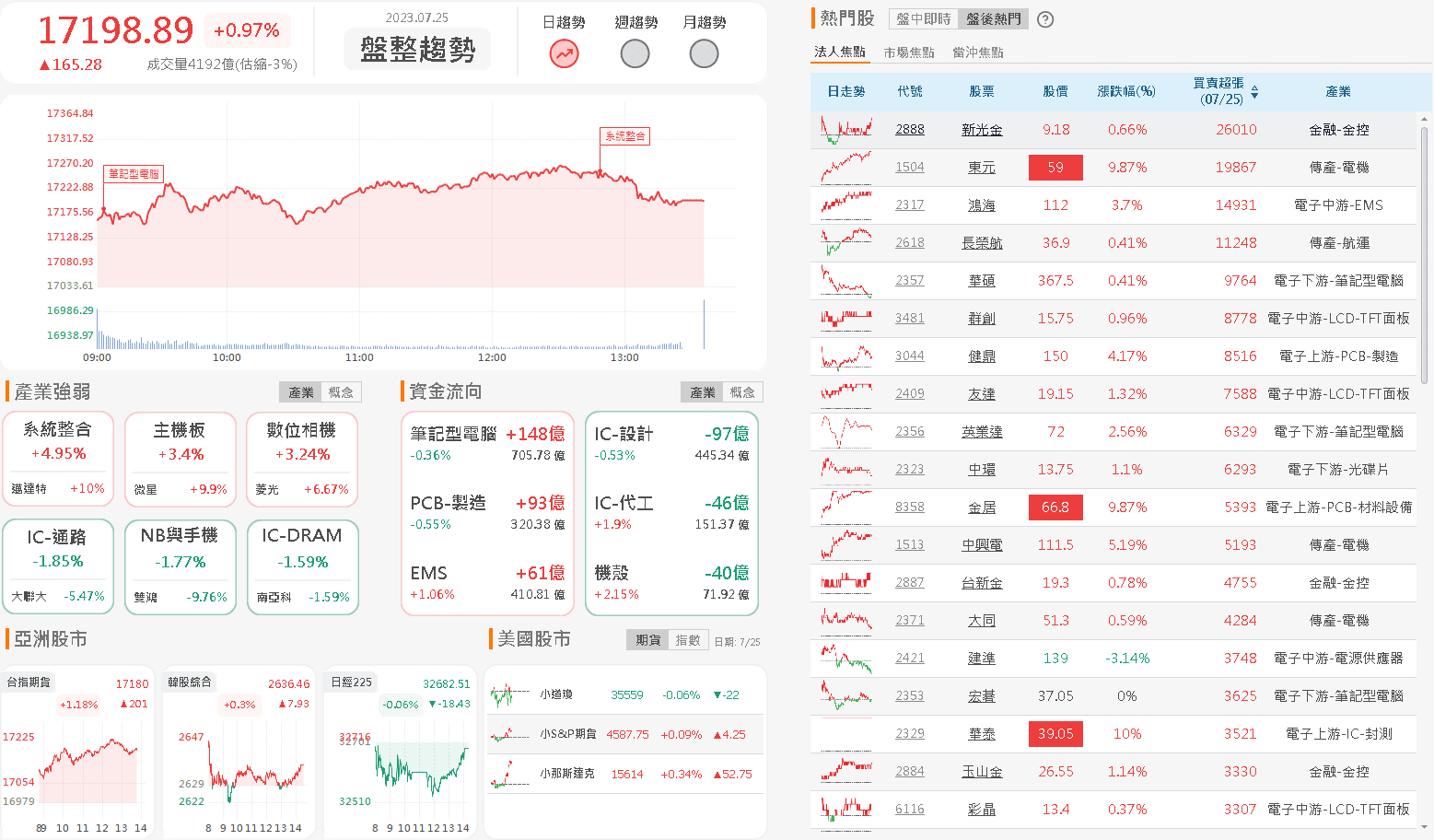1434x840 pixels.
Task: Click the 盤整趨勢 trend label
Action: [418, 50]
